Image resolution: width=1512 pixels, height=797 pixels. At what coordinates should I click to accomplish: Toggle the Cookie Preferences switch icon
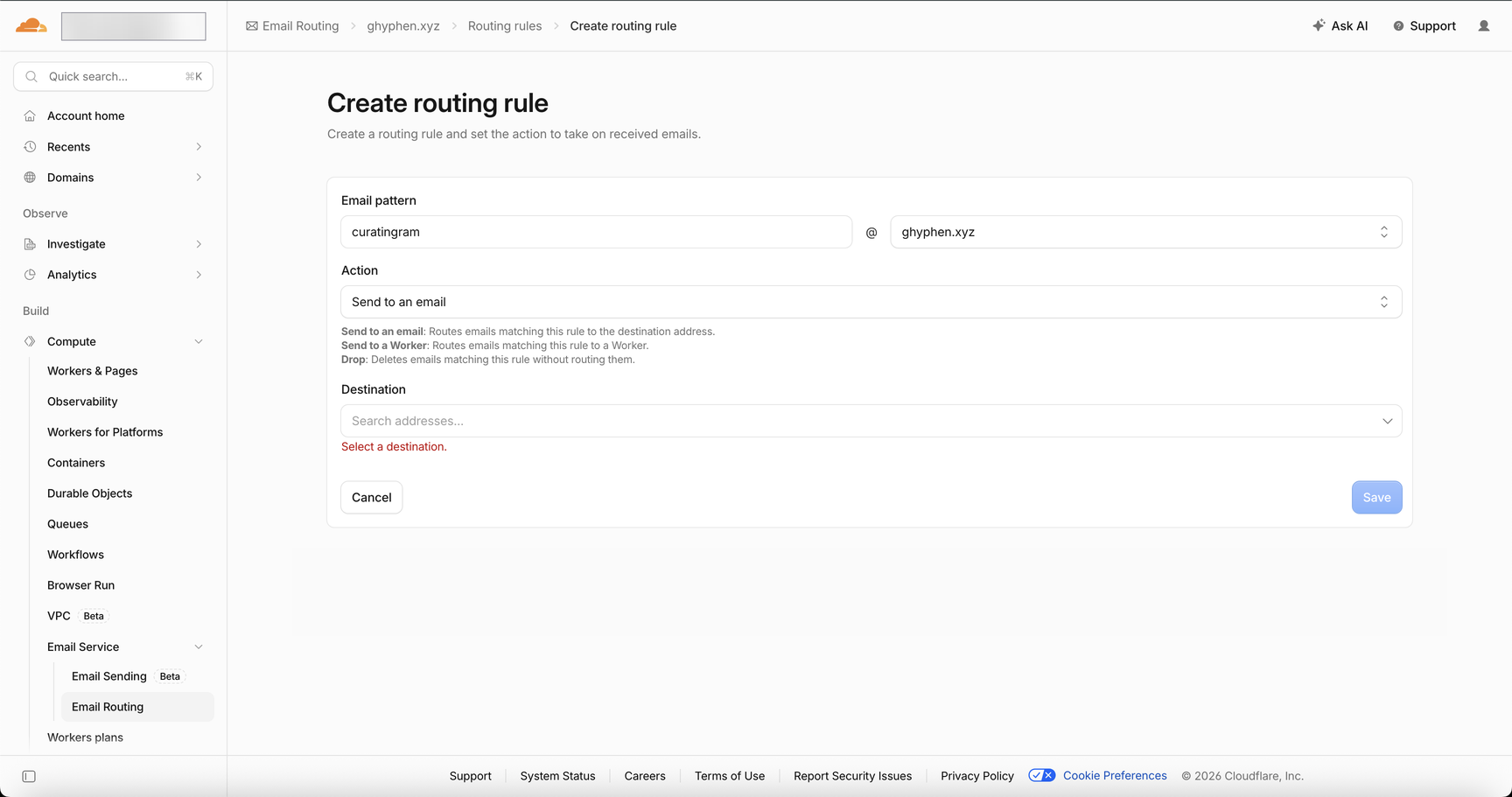[1042, 776]
